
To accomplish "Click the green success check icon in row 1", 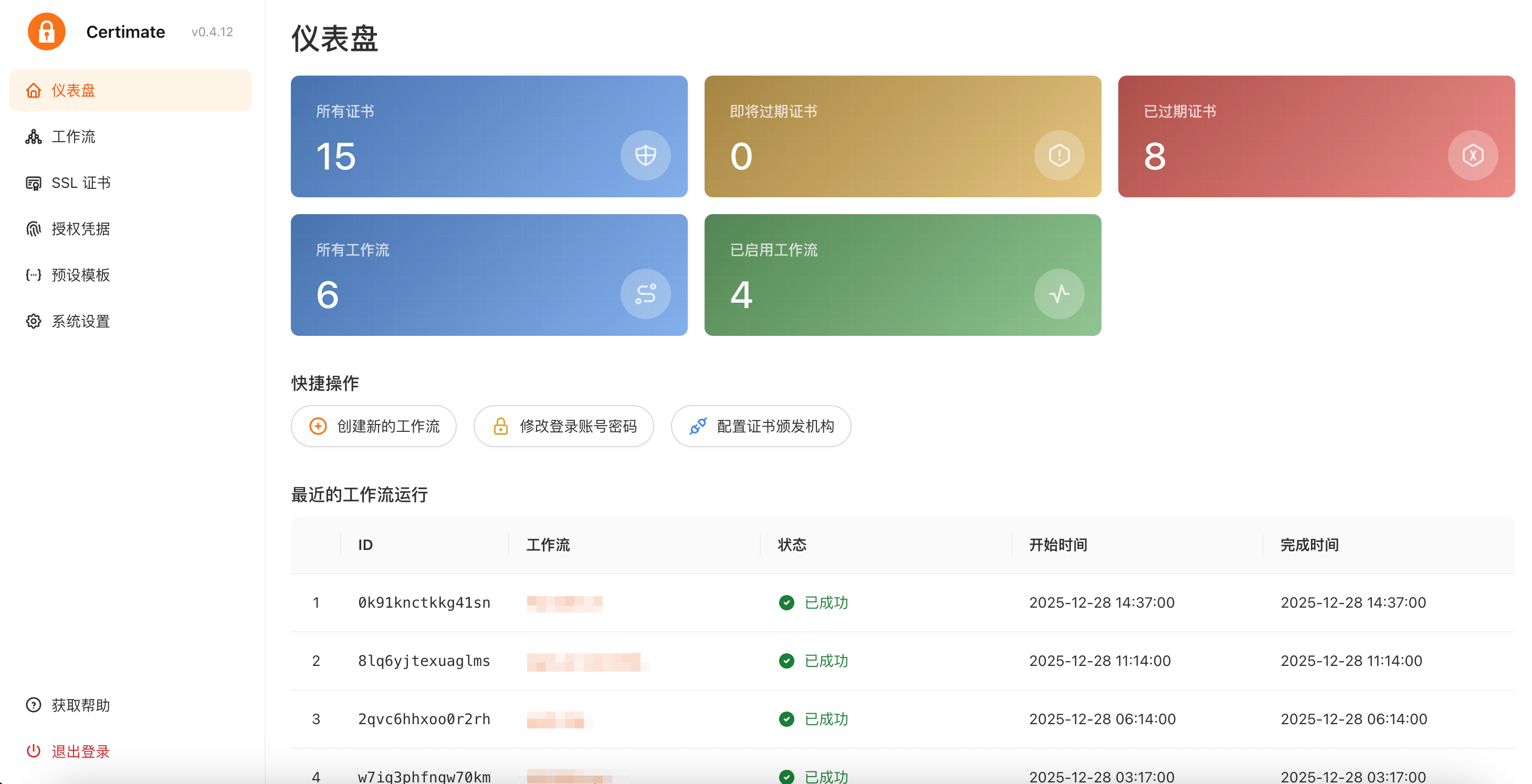I will (786, 603).
